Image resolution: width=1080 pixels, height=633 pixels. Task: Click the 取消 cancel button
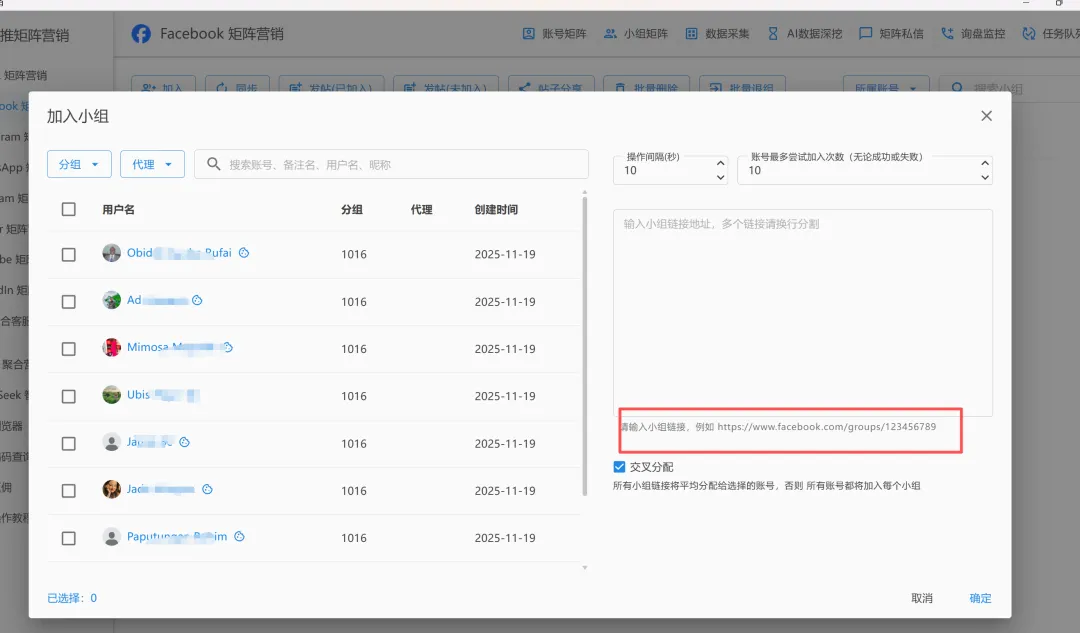coord(921,598)
